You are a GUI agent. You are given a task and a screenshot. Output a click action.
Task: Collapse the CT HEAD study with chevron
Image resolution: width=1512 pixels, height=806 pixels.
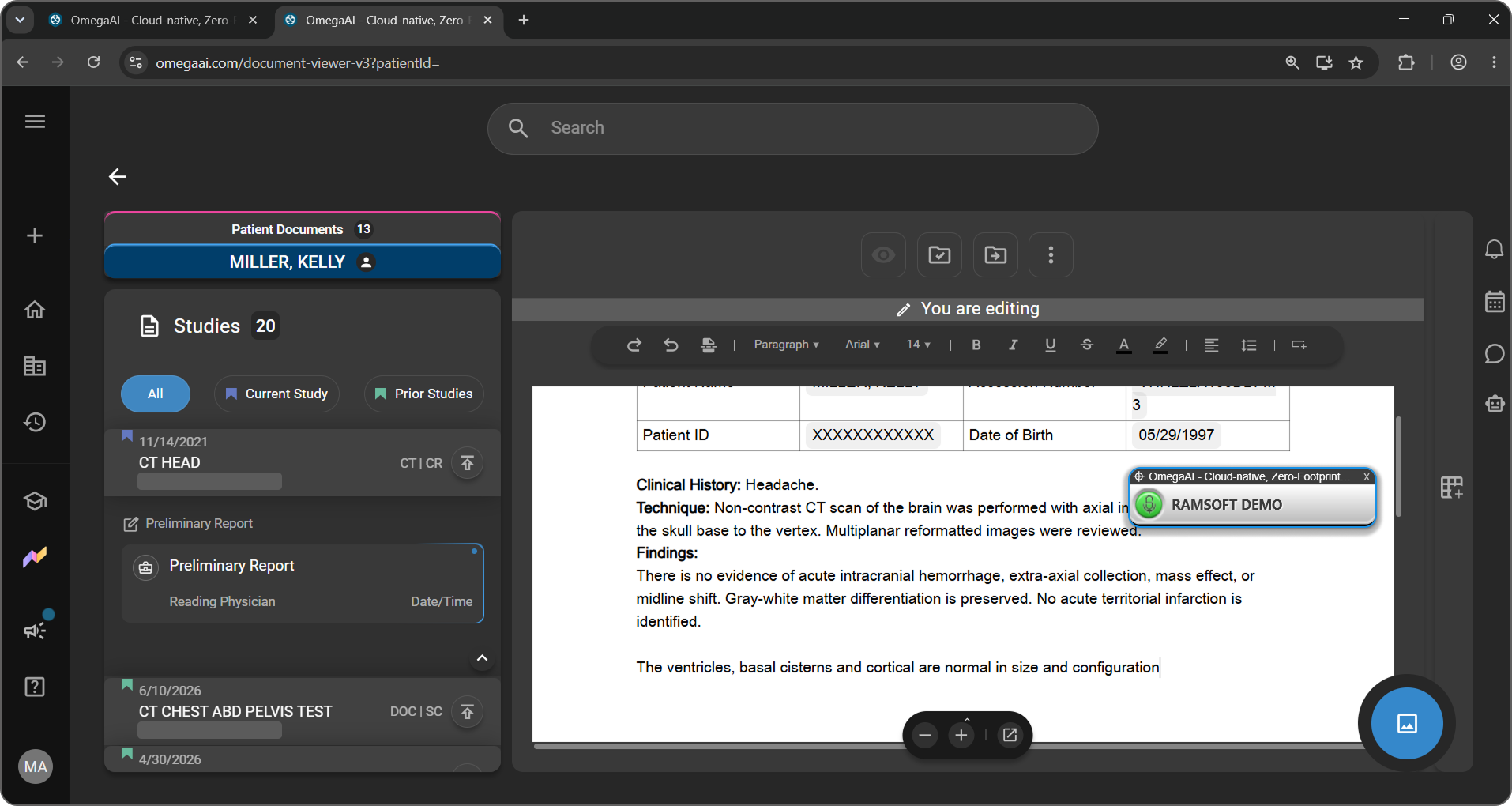(x=482, y=658)
